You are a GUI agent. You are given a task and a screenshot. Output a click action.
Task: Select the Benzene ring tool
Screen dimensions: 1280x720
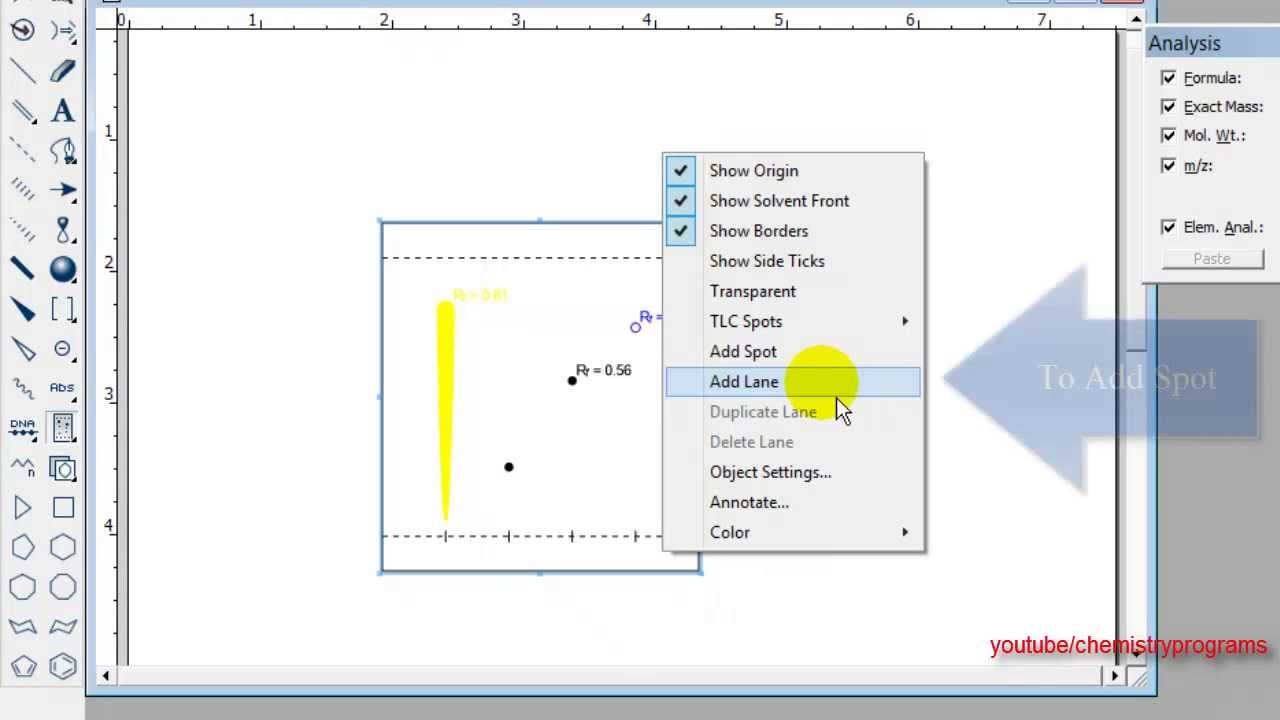tap(63, 666)
